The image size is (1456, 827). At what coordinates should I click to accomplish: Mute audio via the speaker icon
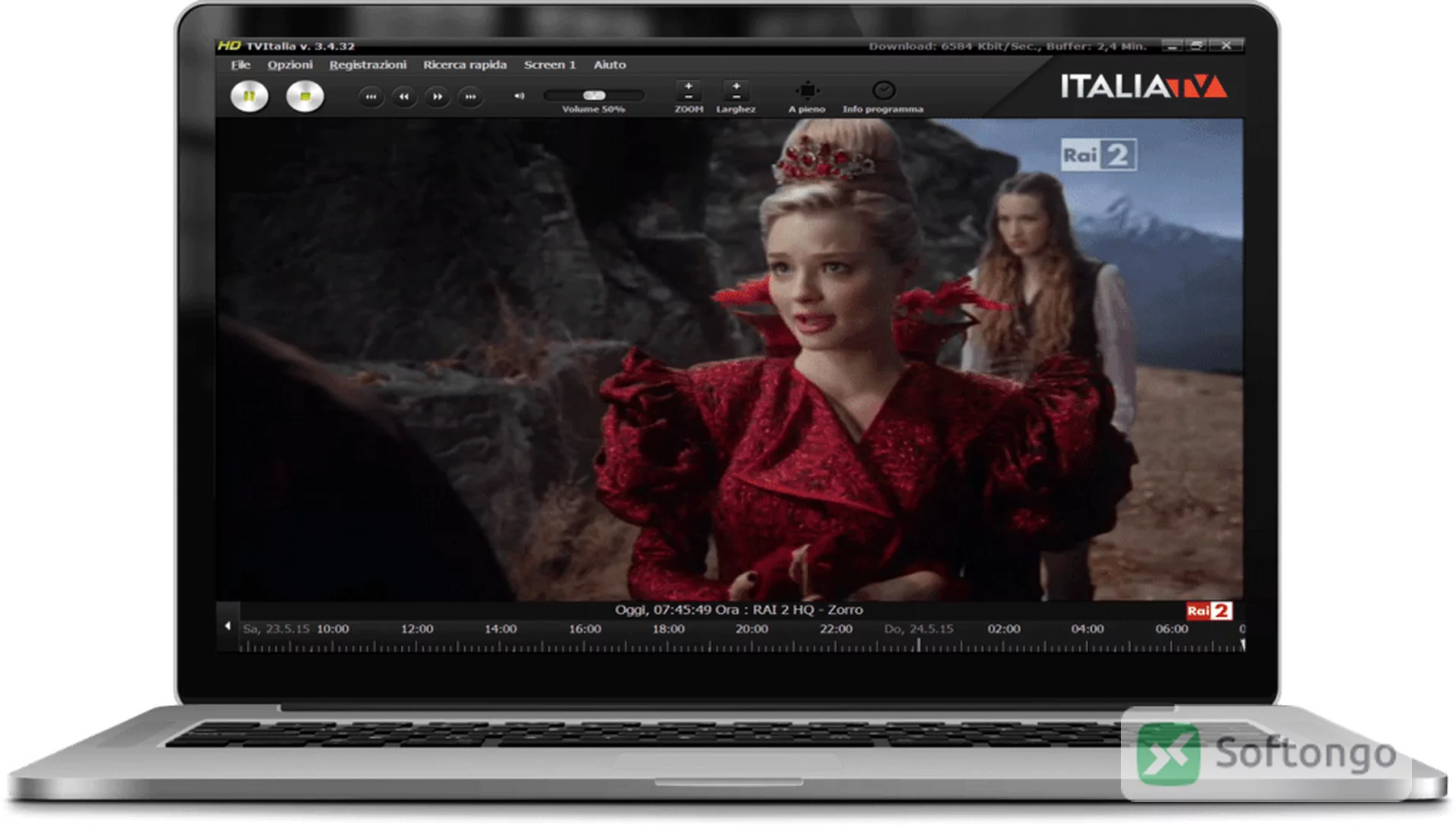point(519,96)
